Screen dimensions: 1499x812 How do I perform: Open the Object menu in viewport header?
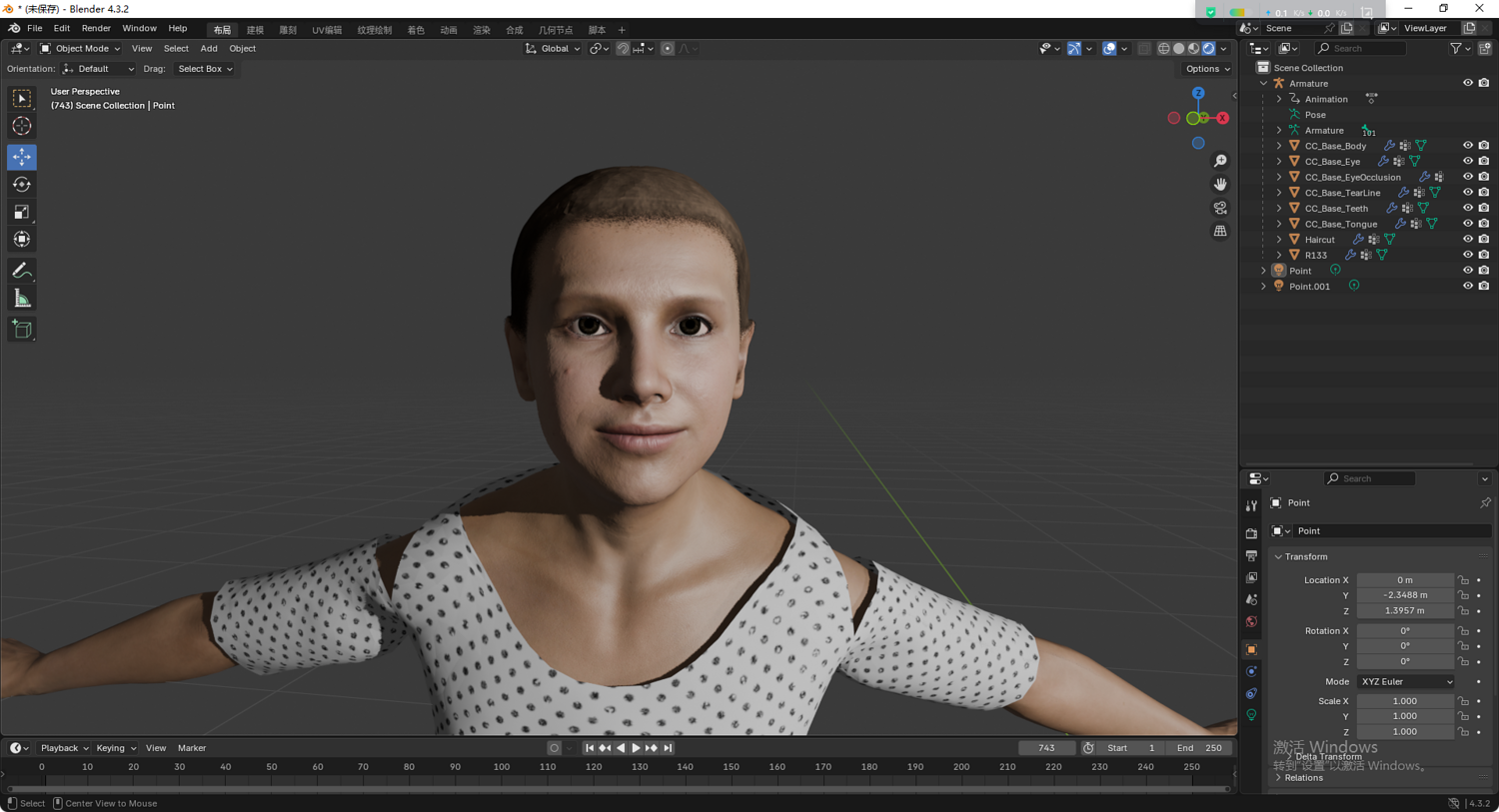[242, 49]
